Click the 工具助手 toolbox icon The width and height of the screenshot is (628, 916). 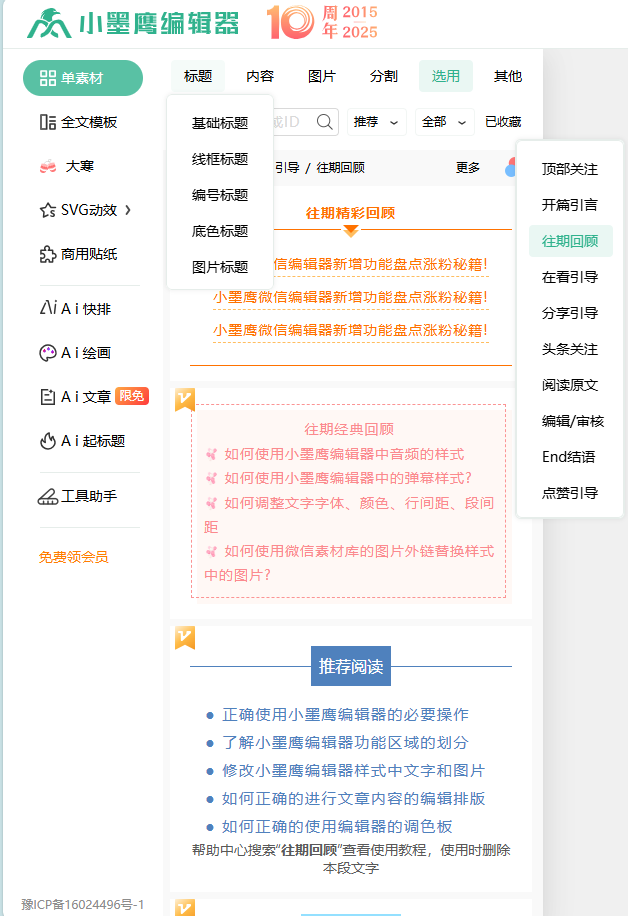[48, 497]
